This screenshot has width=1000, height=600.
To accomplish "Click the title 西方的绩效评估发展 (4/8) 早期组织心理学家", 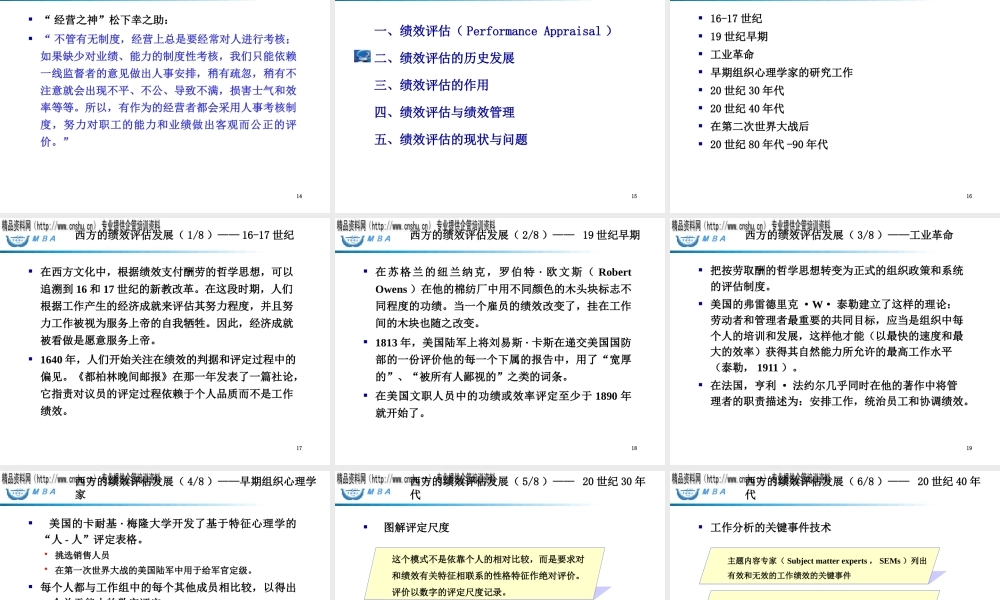I will click(195, 487).
